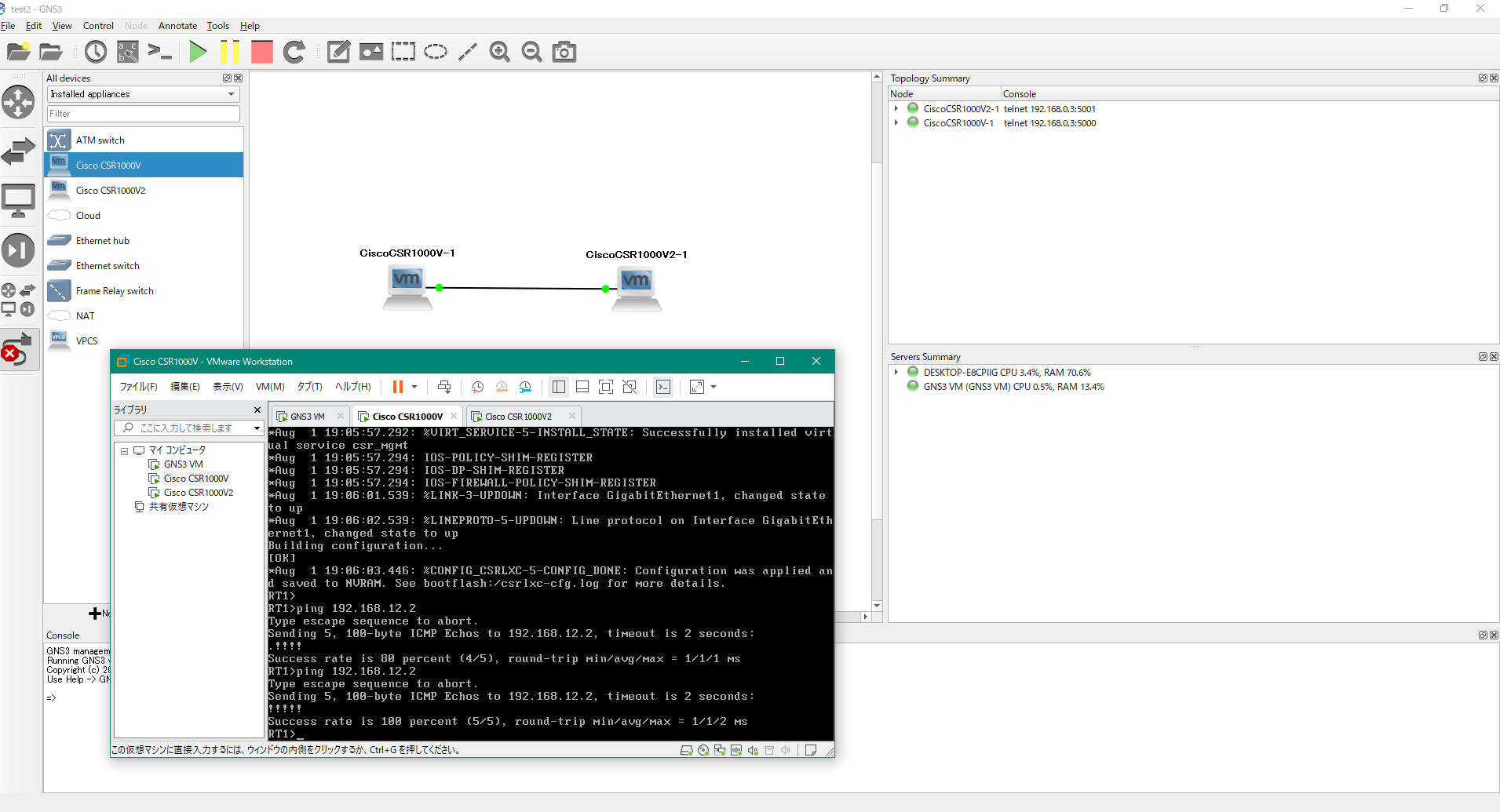The width and height of the screenshot is (1500, 812).
Task: Enter VMware full screen mode
Action: (x=606, y=387)
